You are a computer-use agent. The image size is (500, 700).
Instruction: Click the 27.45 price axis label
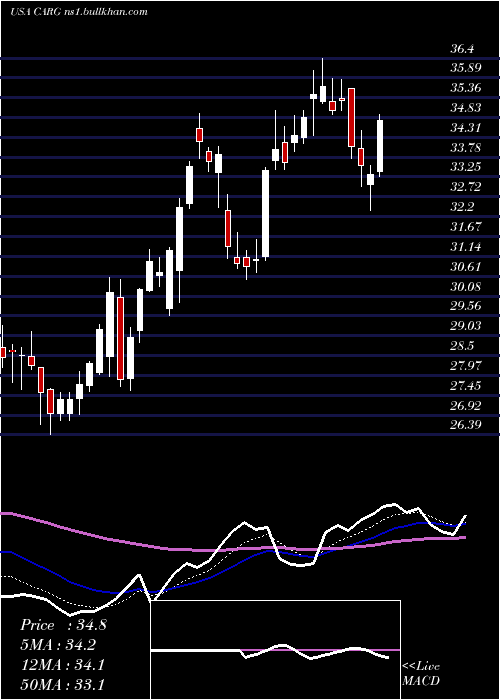click(465, 385)
